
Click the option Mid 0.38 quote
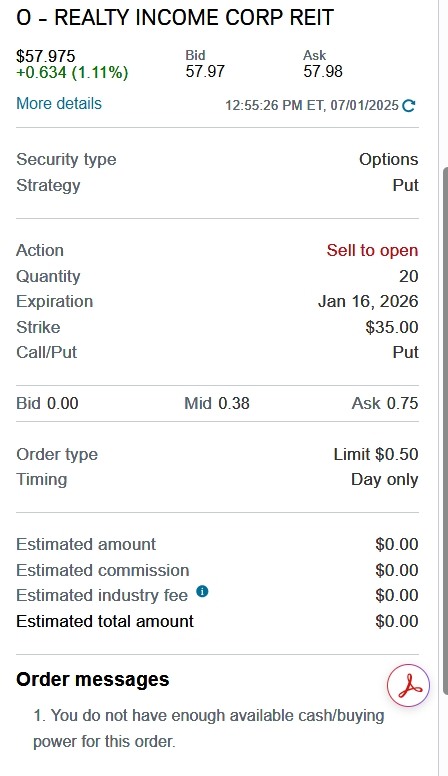point(217,403)
